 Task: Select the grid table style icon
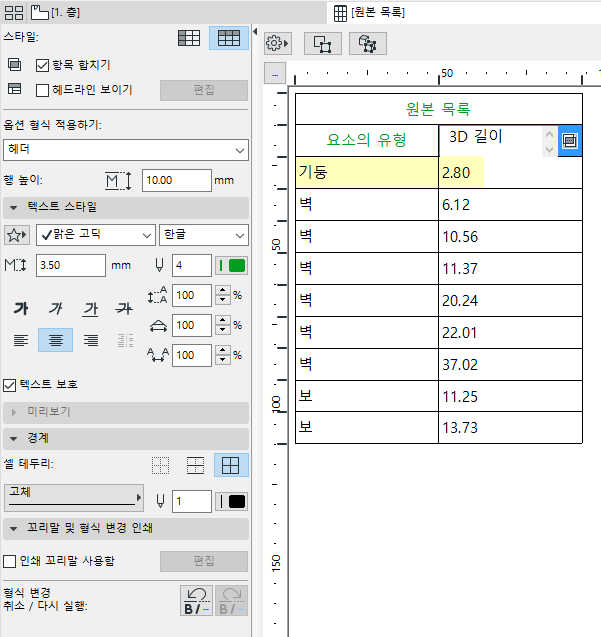click(229, 38)
